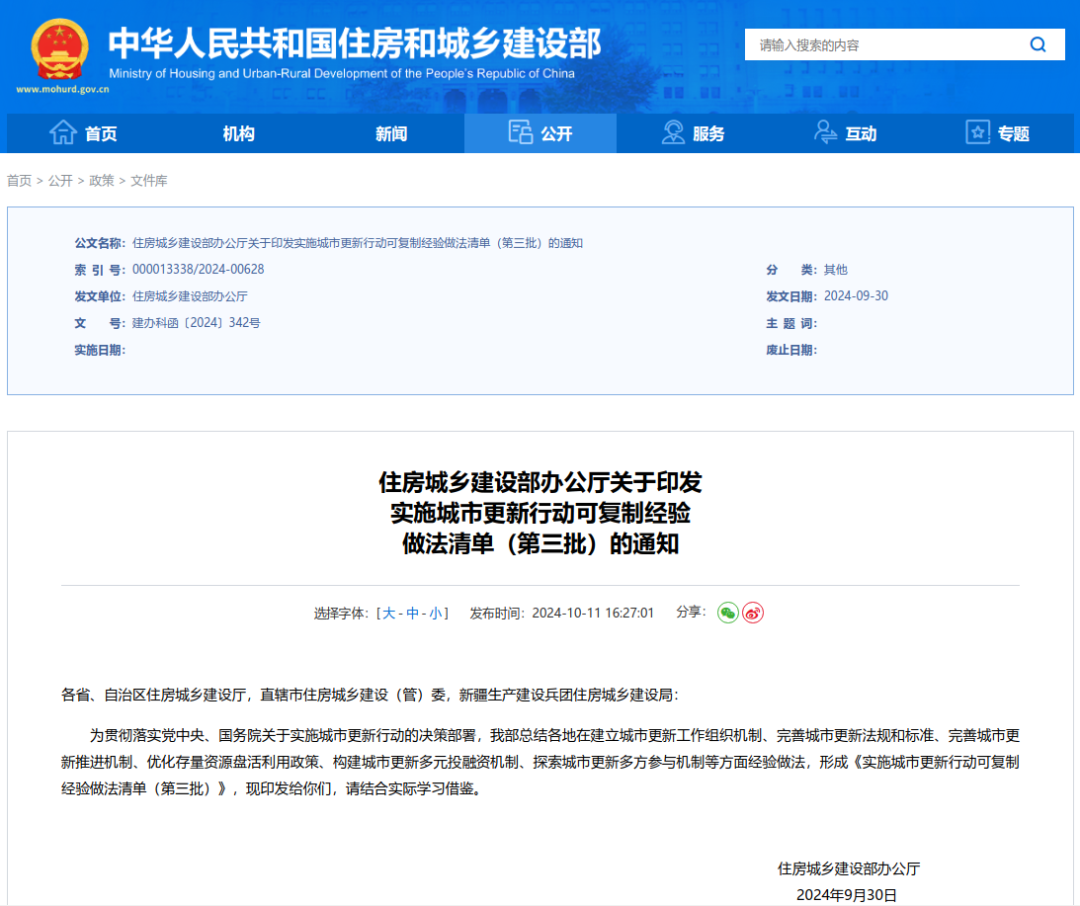Click the 废止日期 label
Viewport: 1080px width, 906px height.
(791, 350)
